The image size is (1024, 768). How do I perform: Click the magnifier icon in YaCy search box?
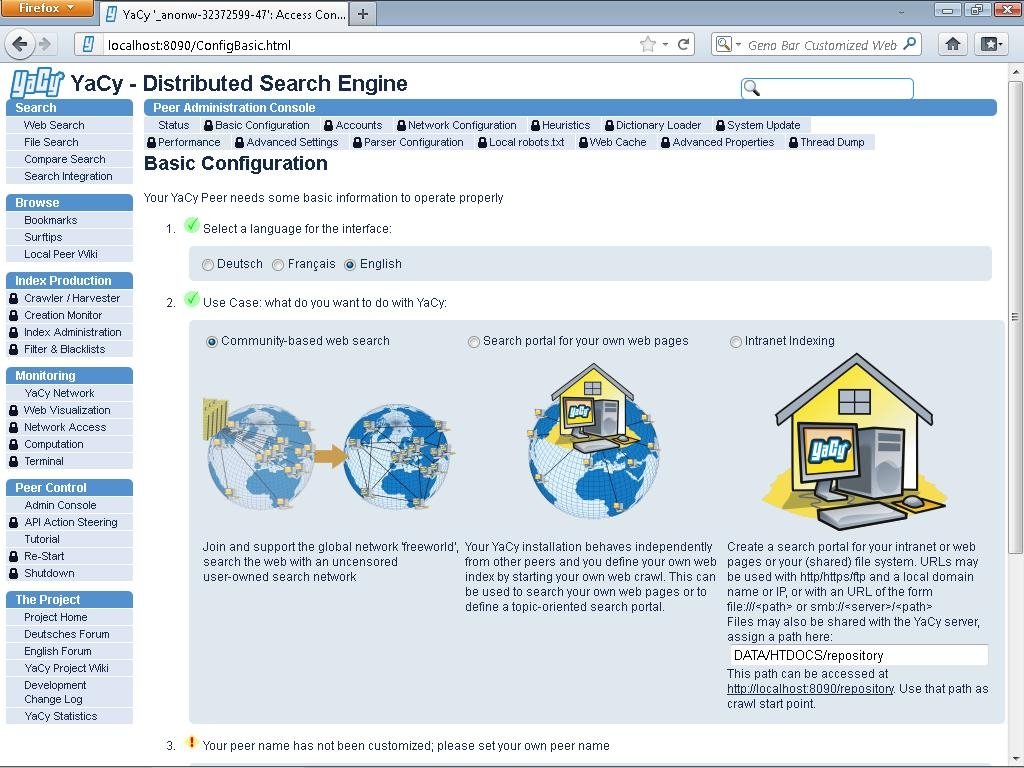752,88
